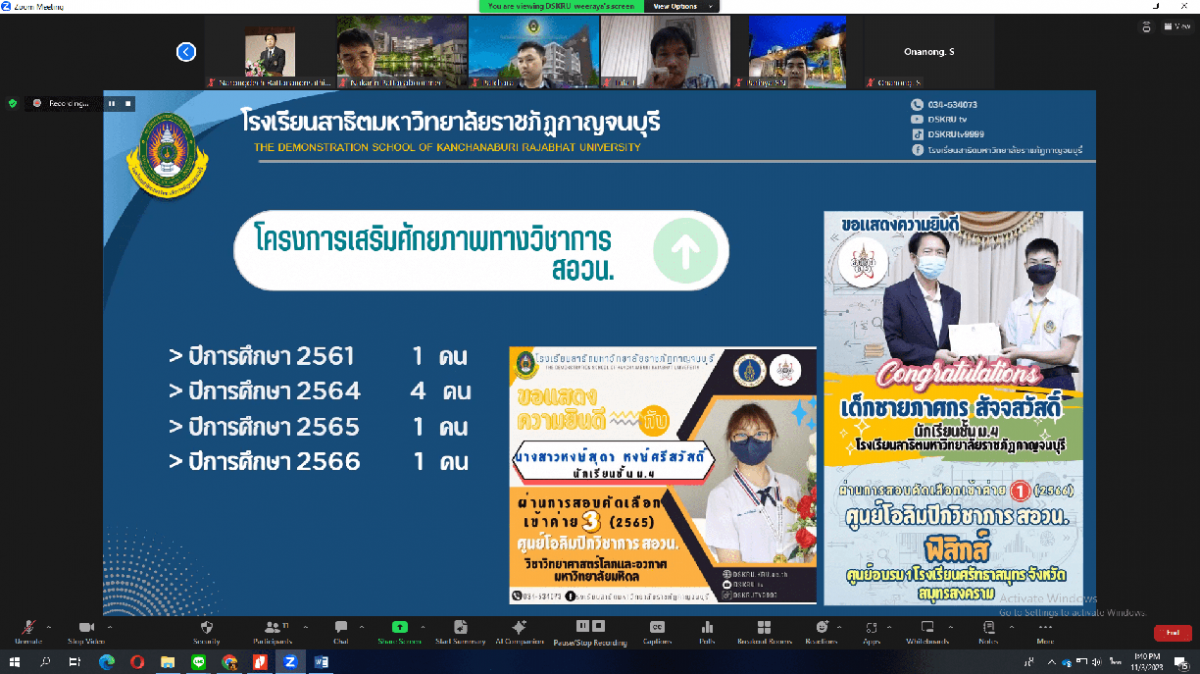Click the Windows Start button

coord(17,662)
